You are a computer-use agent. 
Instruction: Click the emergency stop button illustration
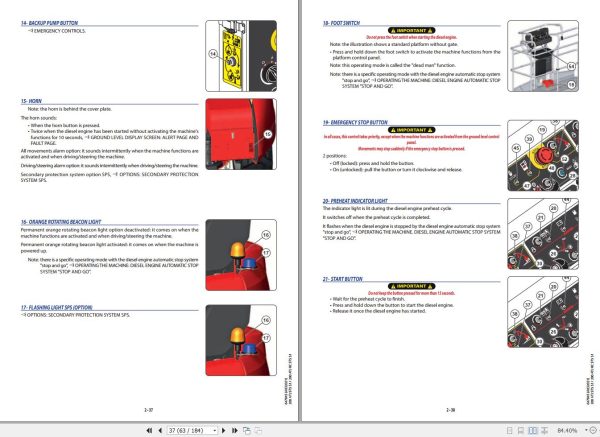point(543,155)
